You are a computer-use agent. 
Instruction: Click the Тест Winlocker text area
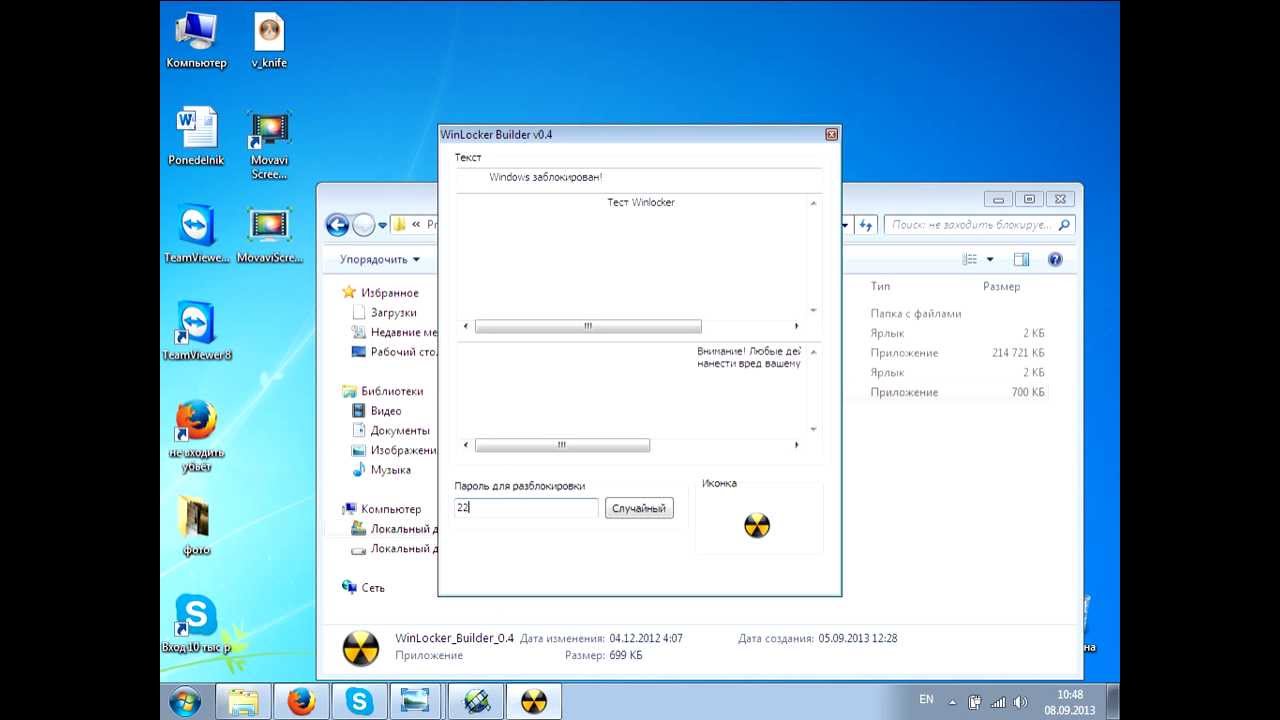(x=632, y=256)
